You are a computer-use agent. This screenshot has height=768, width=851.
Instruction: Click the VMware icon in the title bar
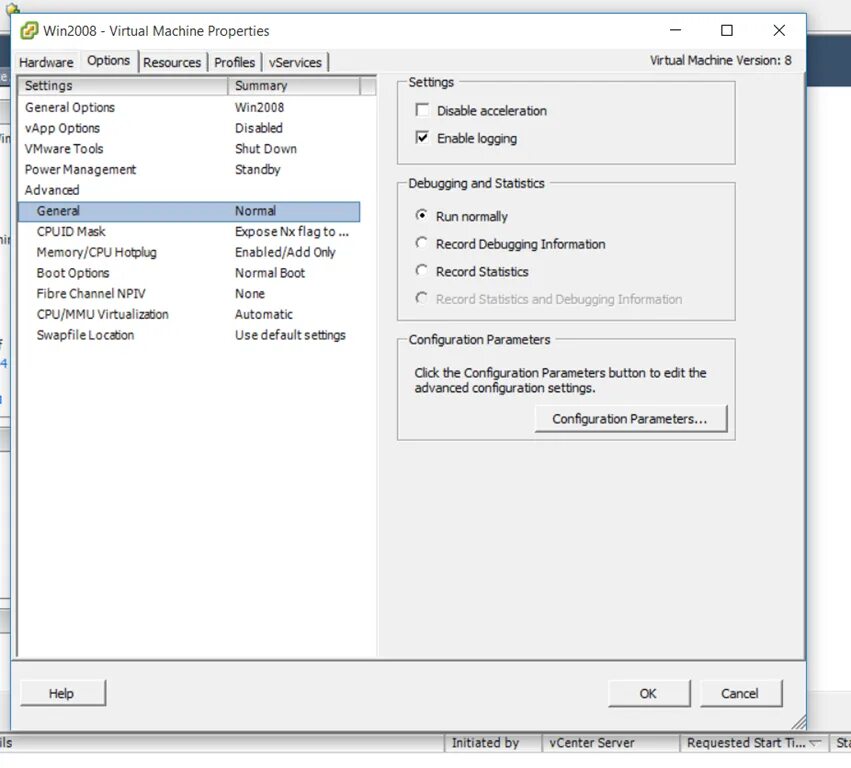[x=29, y=30]
